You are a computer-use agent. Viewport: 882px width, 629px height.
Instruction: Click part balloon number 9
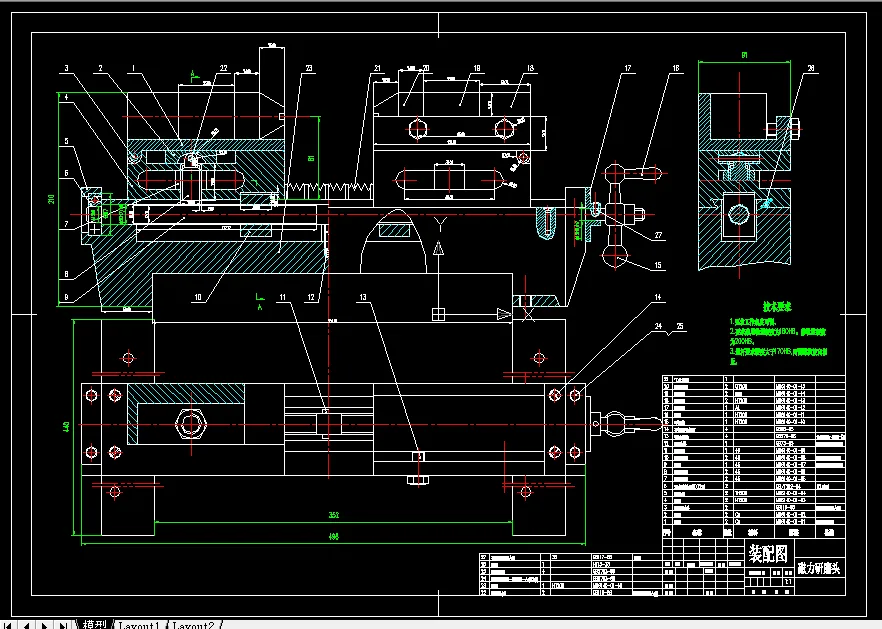pyautogui.click(x=66, y=297)
